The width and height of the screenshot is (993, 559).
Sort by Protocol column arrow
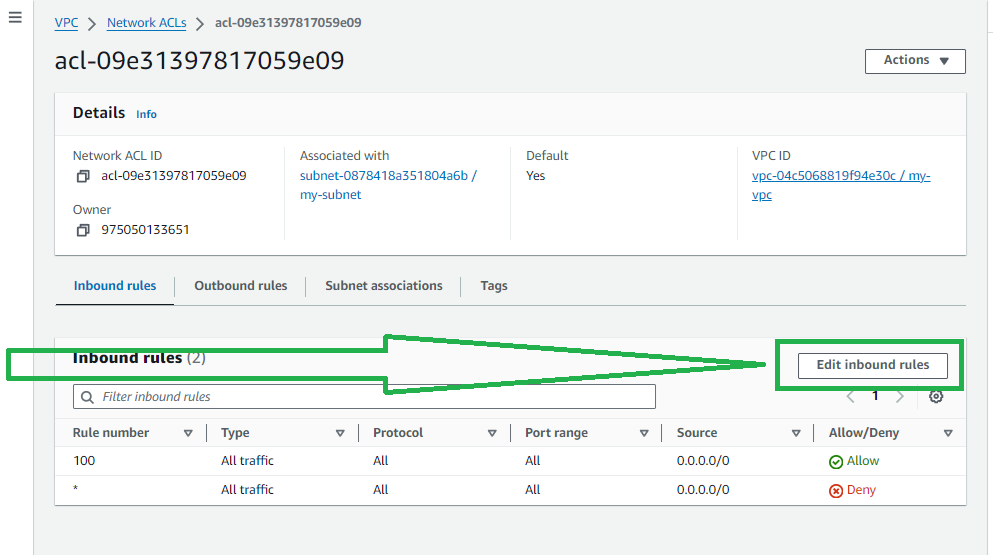pos(492,434)
